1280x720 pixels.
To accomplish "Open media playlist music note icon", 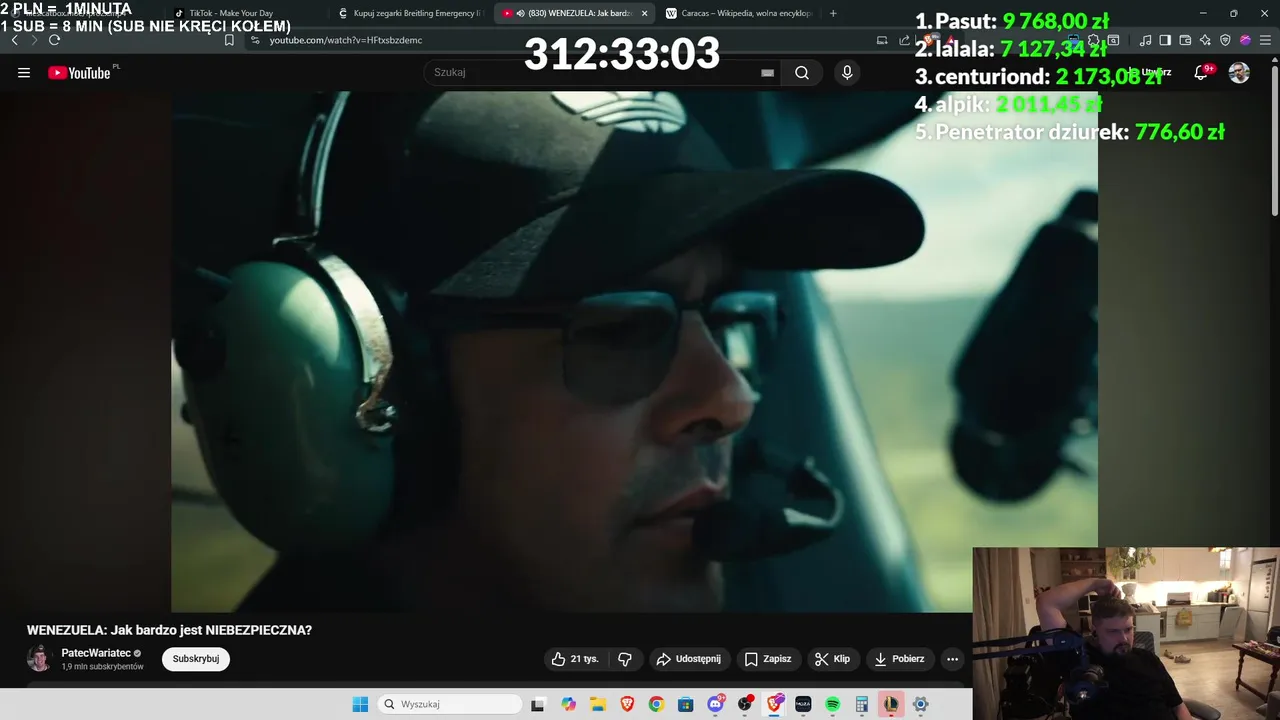I will click(1145, 40).
